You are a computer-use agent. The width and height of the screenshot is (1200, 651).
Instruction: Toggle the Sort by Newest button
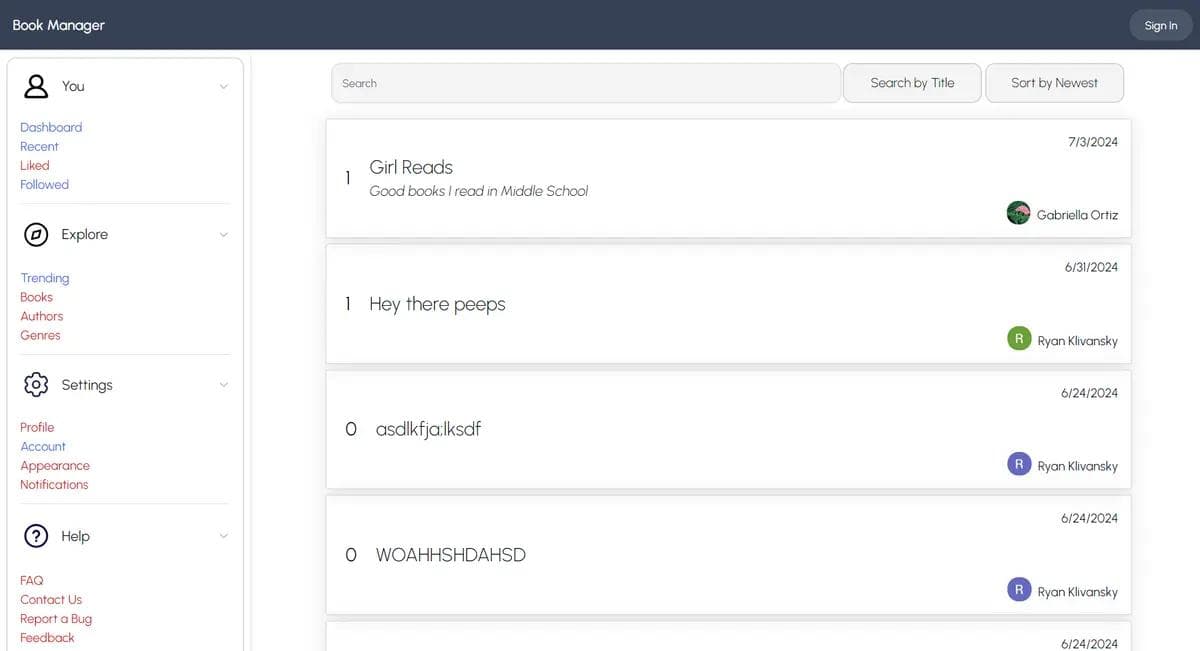1054,83
